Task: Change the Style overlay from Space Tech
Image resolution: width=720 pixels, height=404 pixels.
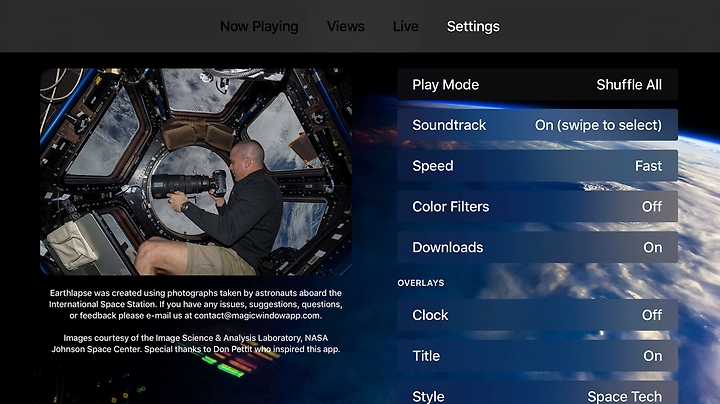Action: click(x=537, y=393)
